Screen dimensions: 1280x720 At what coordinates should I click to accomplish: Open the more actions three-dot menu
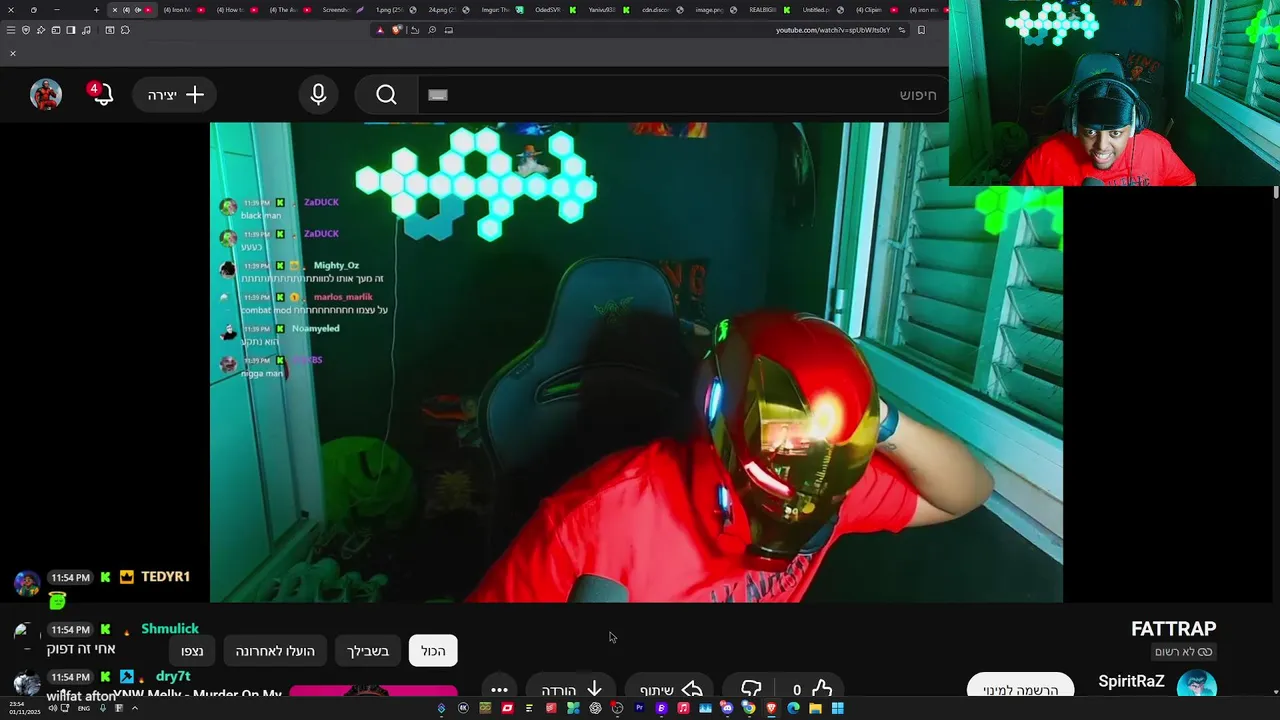pos(499,689)
